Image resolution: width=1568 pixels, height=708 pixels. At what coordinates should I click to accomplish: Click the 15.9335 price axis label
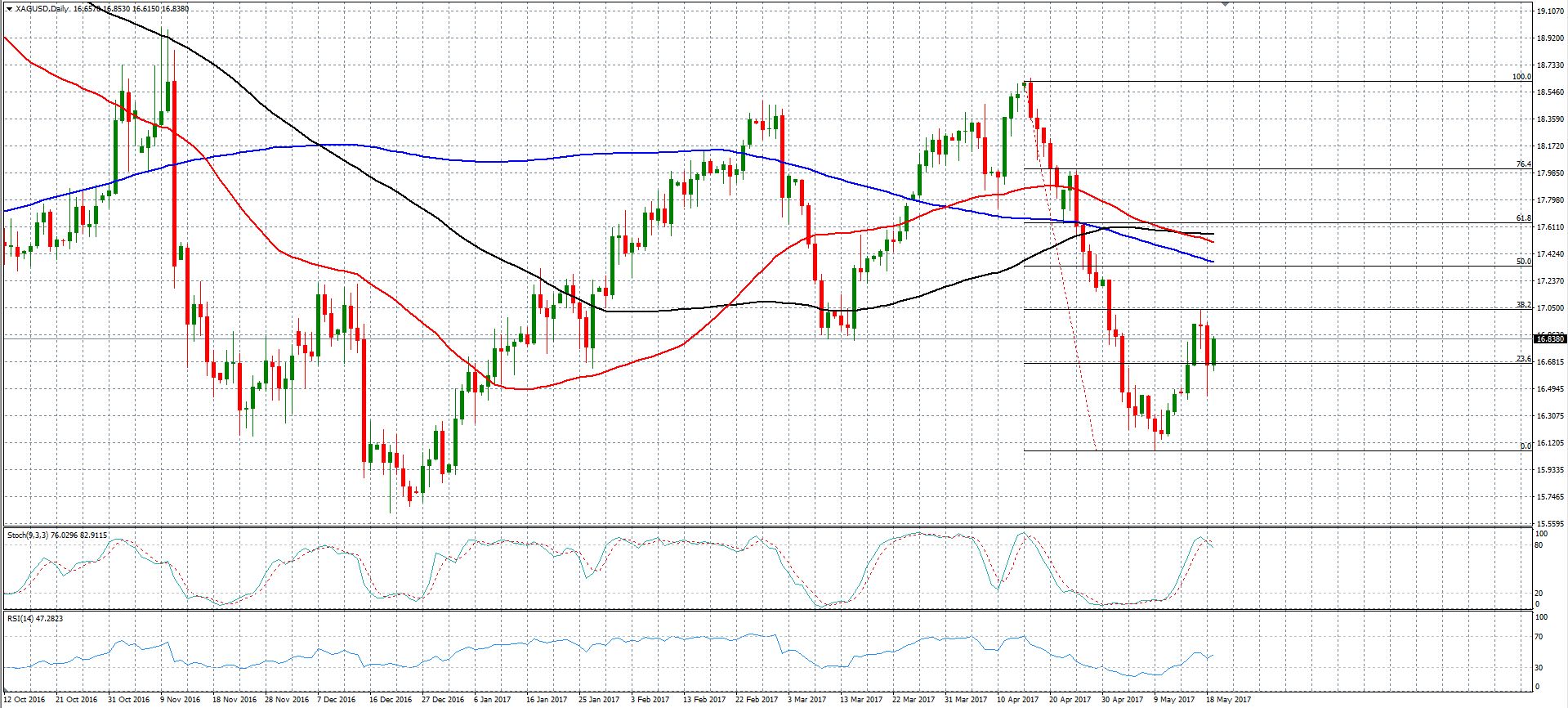pos(1550,470)
